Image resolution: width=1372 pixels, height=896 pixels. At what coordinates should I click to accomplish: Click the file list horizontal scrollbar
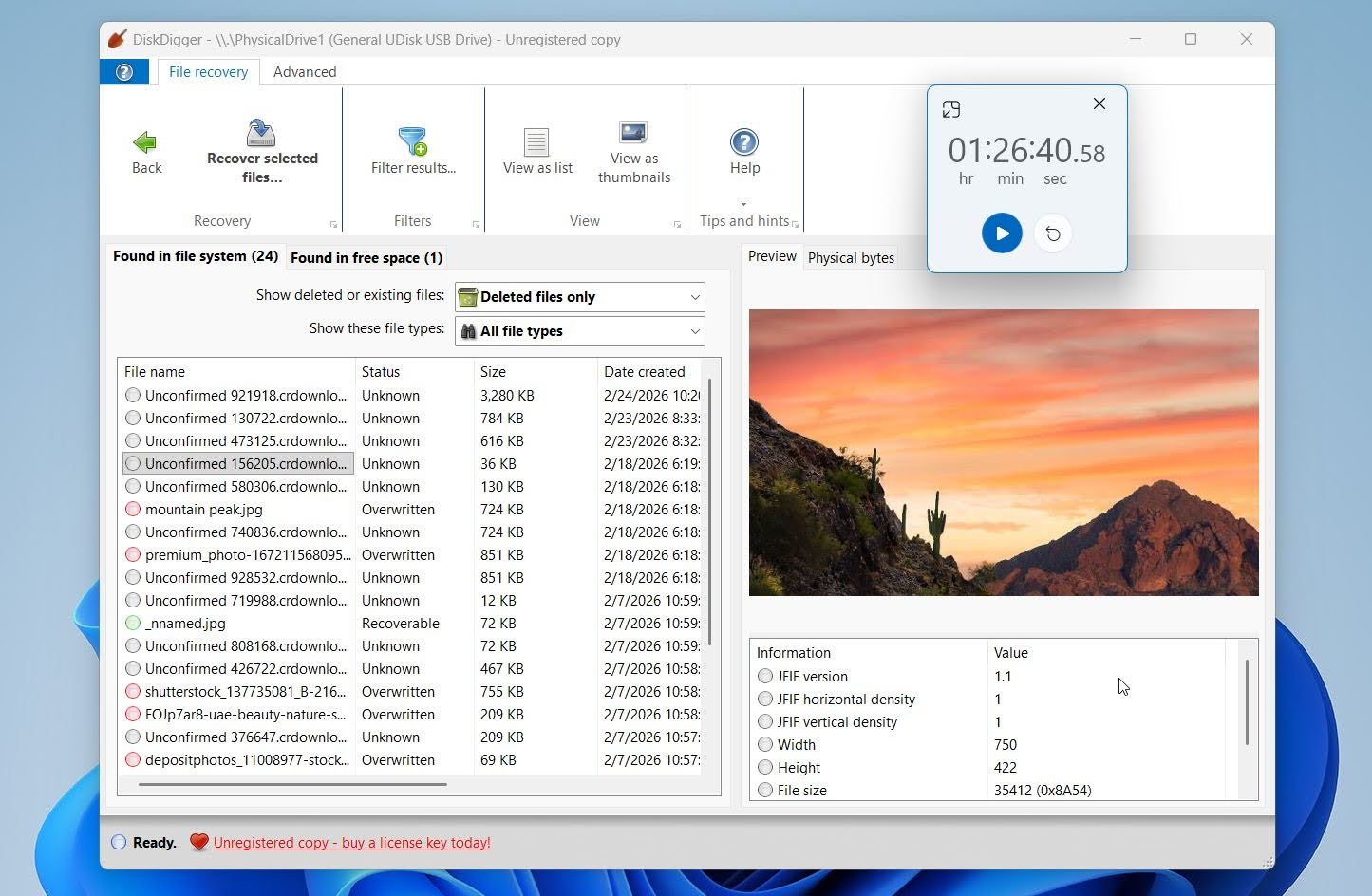click(292, 785)
